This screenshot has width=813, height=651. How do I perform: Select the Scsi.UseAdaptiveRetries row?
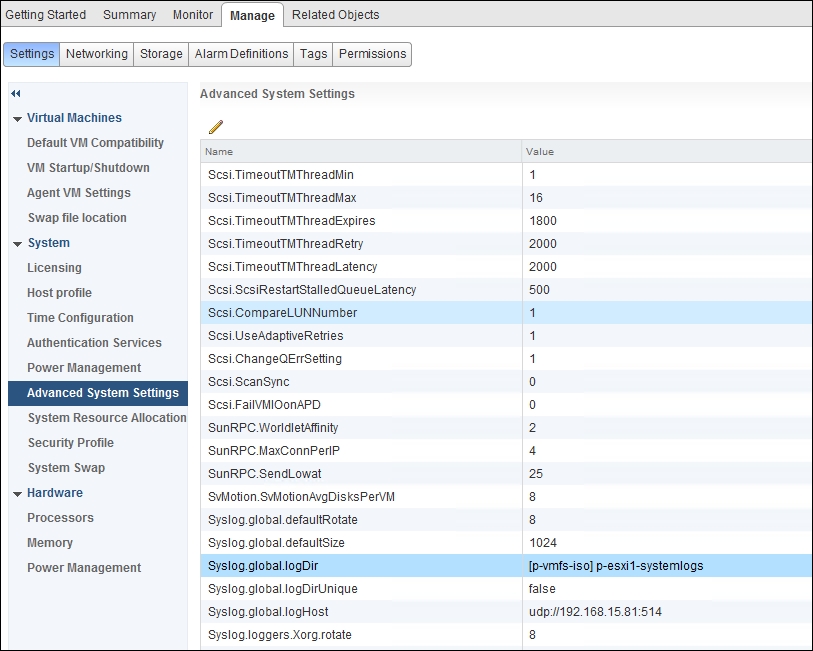tap(507, 335)
